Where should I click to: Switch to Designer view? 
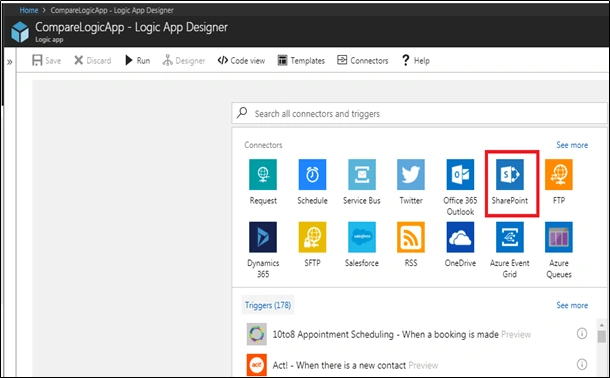click(x=184, y=60)
